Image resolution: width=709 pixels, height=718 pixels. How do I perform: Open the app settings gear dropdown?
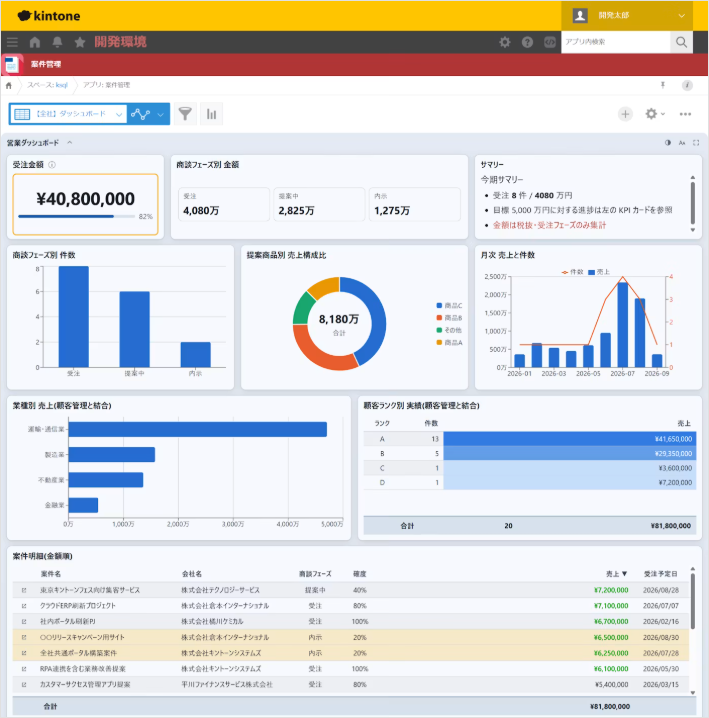click(655, 114)
